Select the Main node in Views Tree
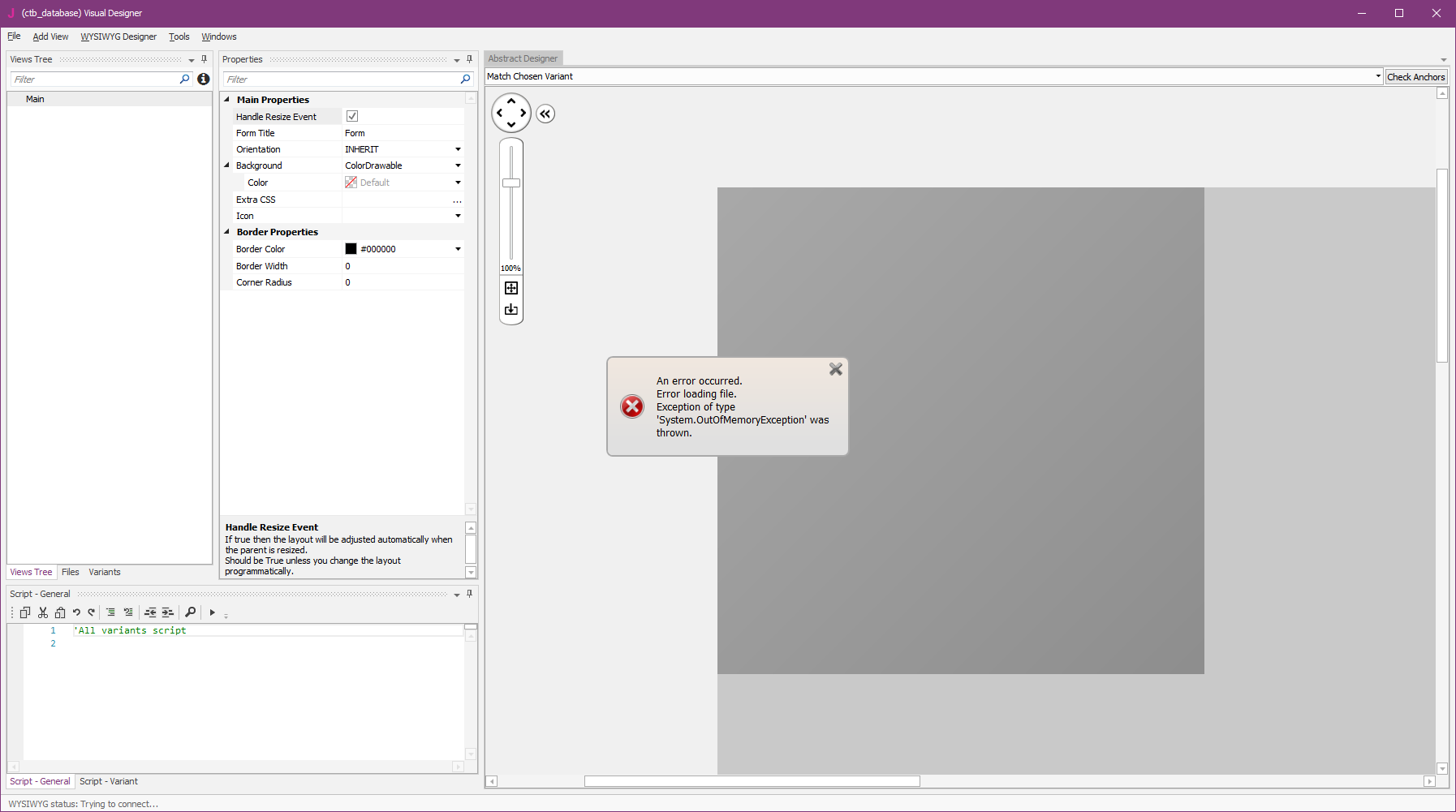1456x812 pixels. point(35,99)
